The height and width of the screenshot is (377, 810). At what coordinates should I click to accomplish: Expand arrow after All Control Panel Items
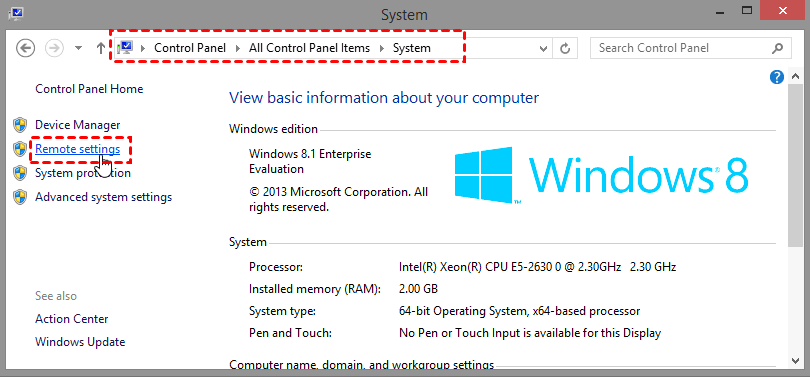tap(382, 49)
